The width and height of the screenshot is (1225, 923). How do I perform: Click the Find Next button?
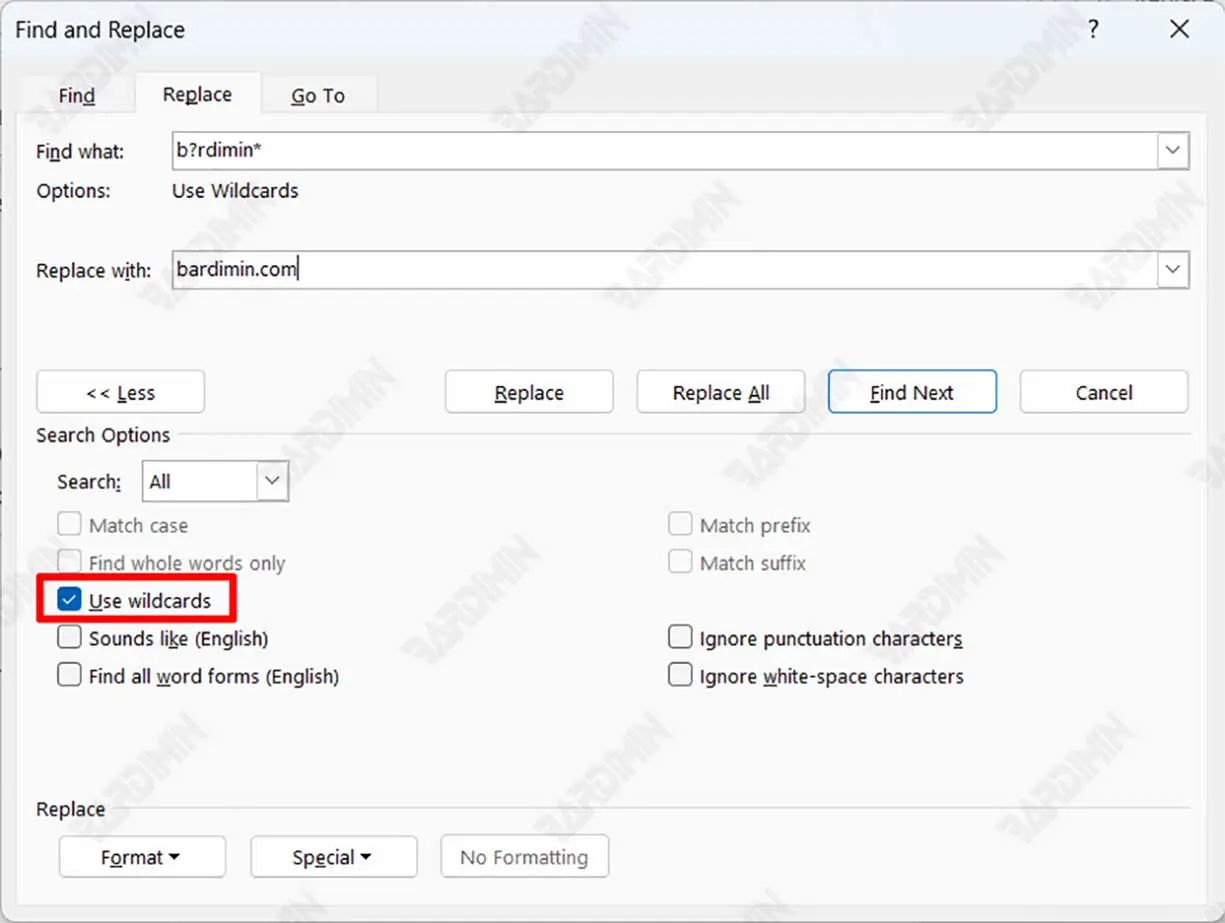912,393
